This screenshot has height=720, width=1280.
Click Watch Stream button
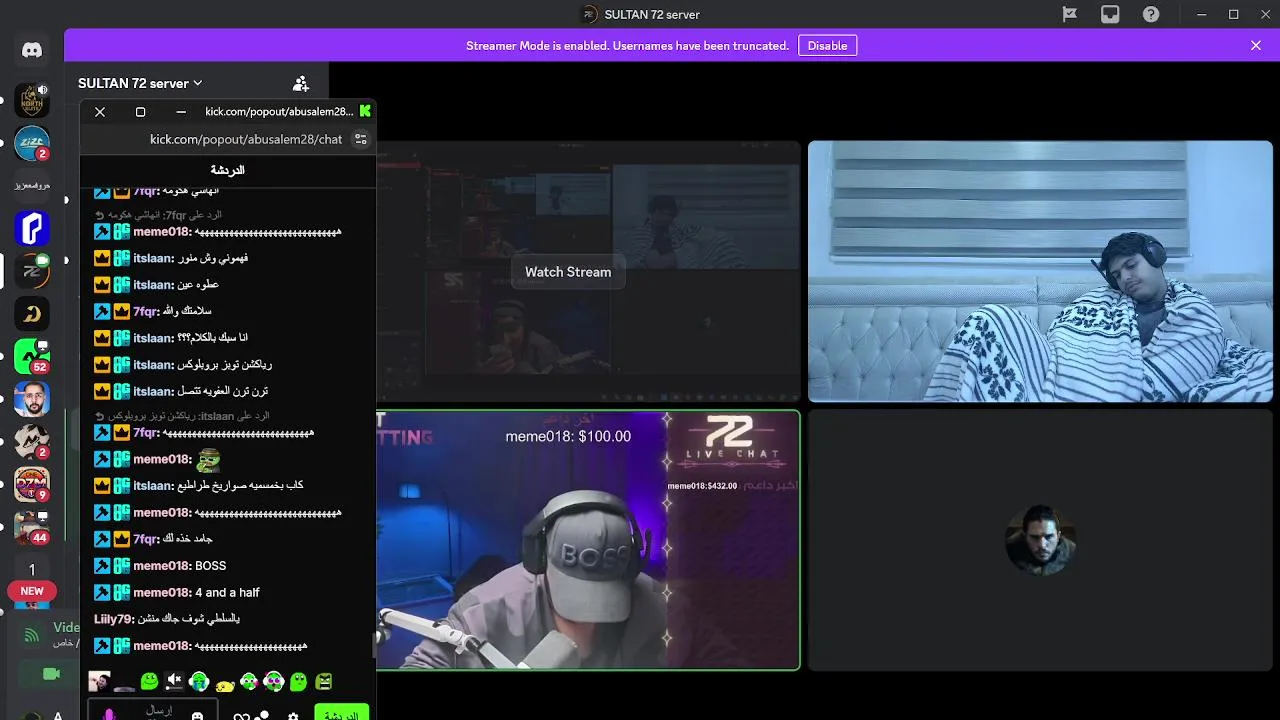568,272
